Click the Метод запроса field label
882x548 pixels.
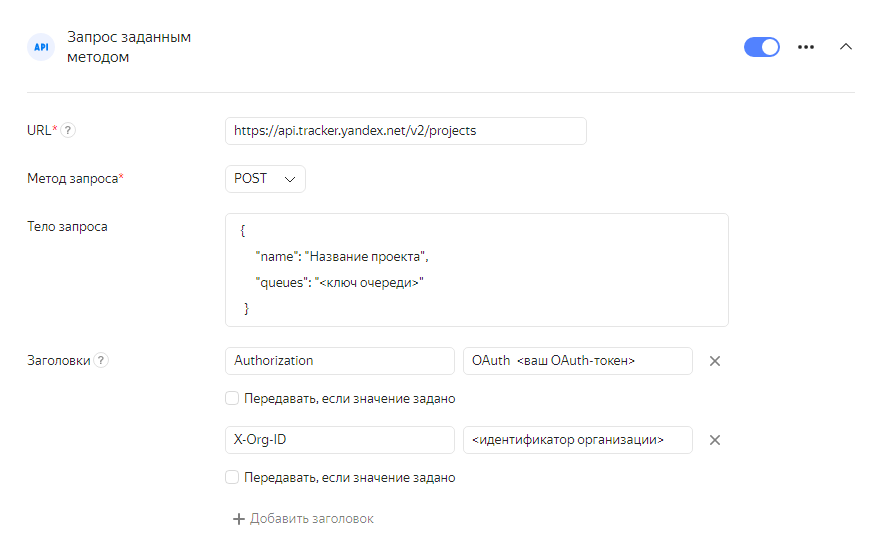(x=75, y=179)
